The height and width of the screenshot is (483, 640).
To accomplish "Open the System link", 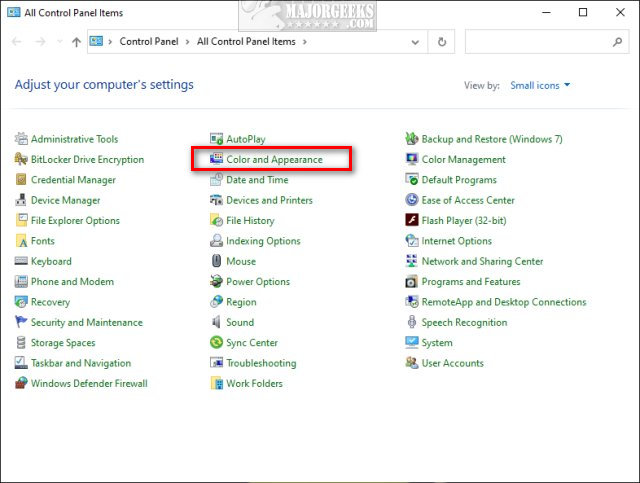I will click(437, 343).
